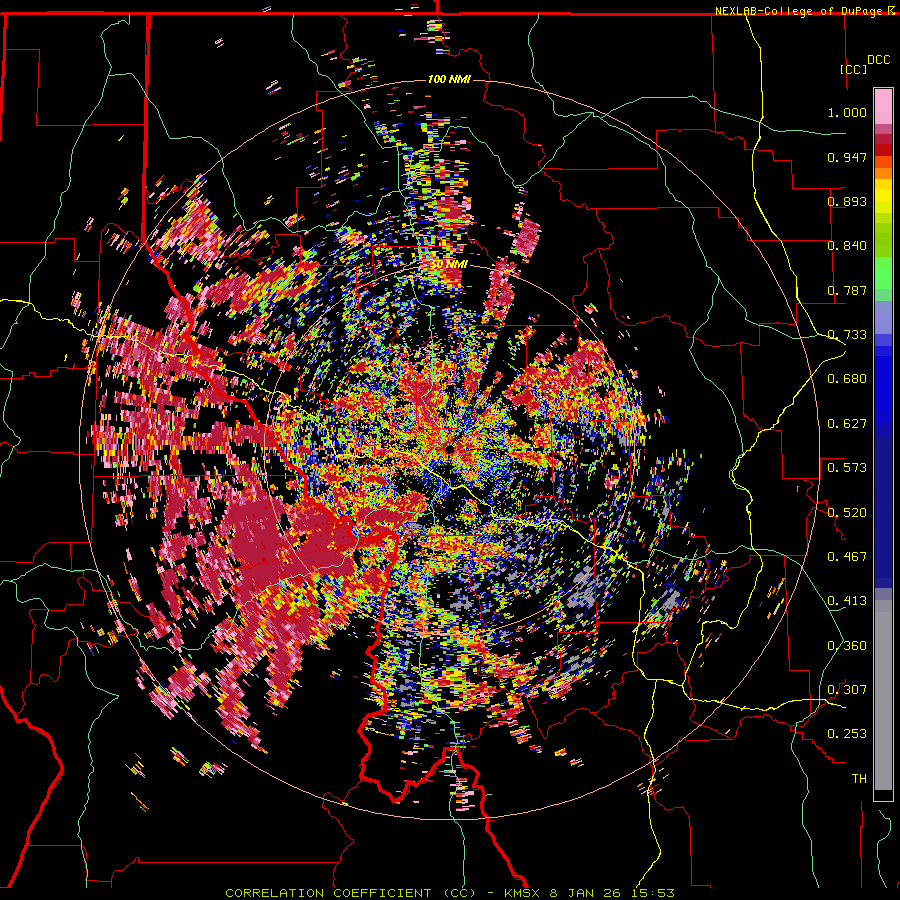Image resolution: width=900 pixels, height=900 pixels.
Task: Select the 0.467 legend value
Action: [x=847, y=557]
